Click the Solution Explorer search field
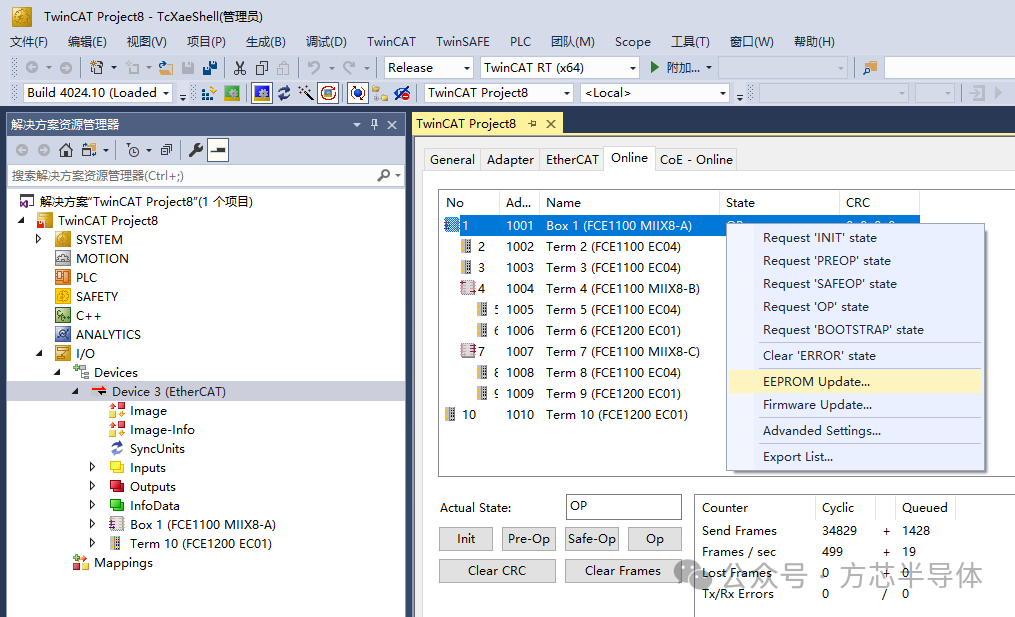 [x=192, y=175]
